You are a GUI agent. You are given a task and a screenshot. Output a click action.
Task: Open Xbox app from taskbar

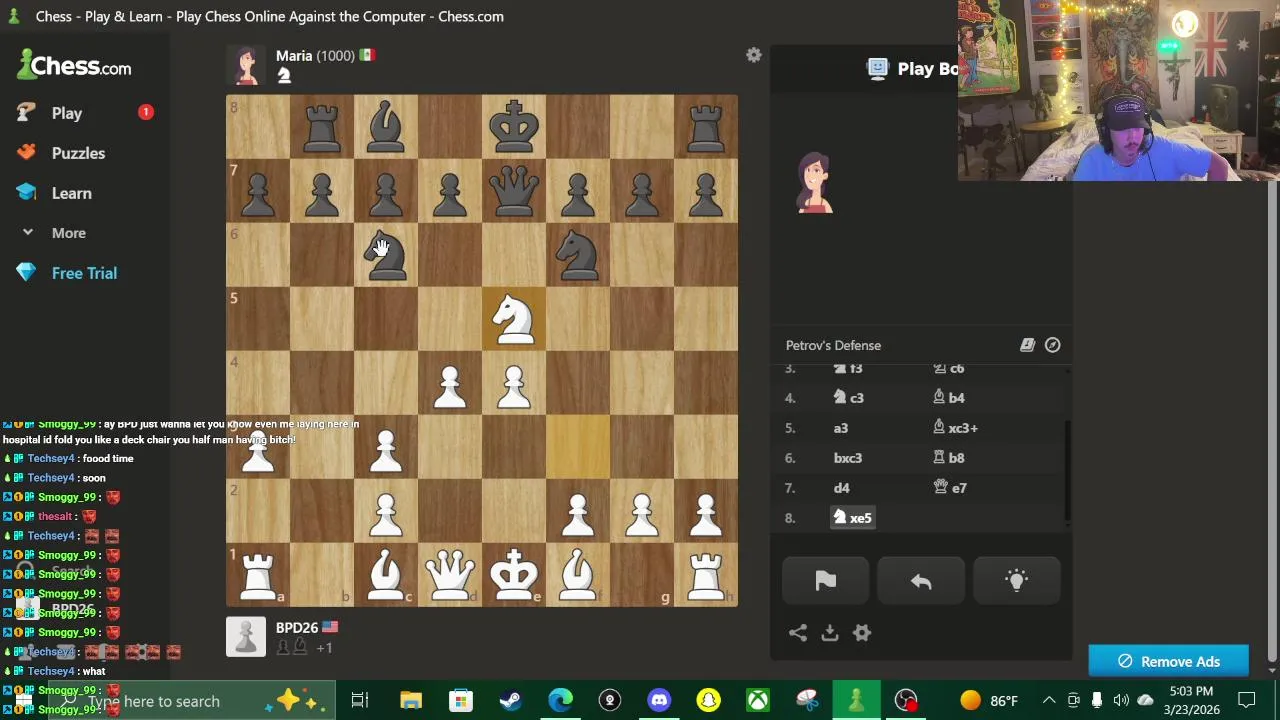point(758,700)
